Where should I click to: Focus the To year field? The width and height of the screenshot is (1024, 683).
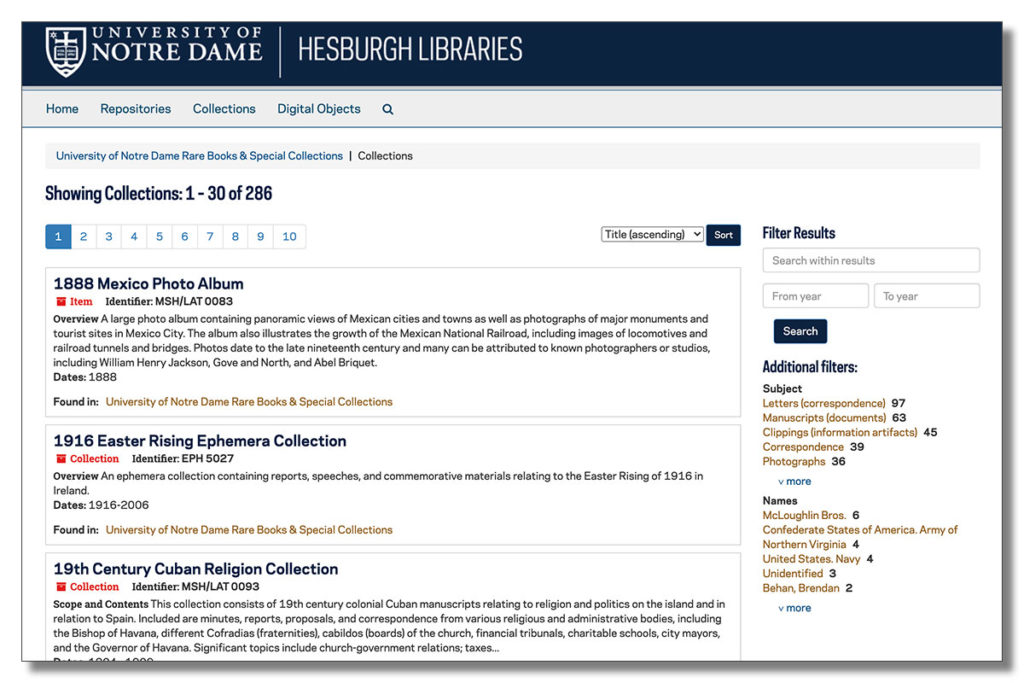click(927, 296)
